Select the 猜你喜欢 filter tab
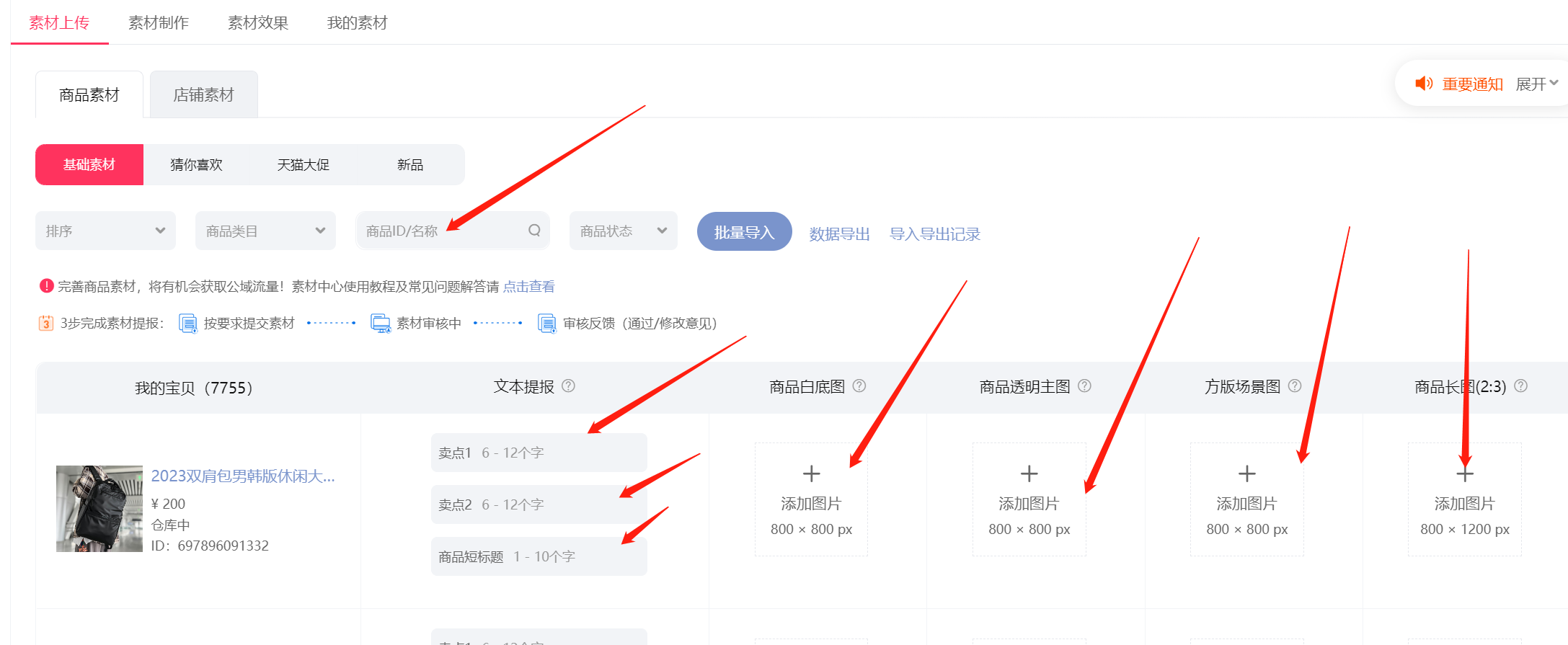This screenshot has width=1568, height=645. click(x=196, y=165)
